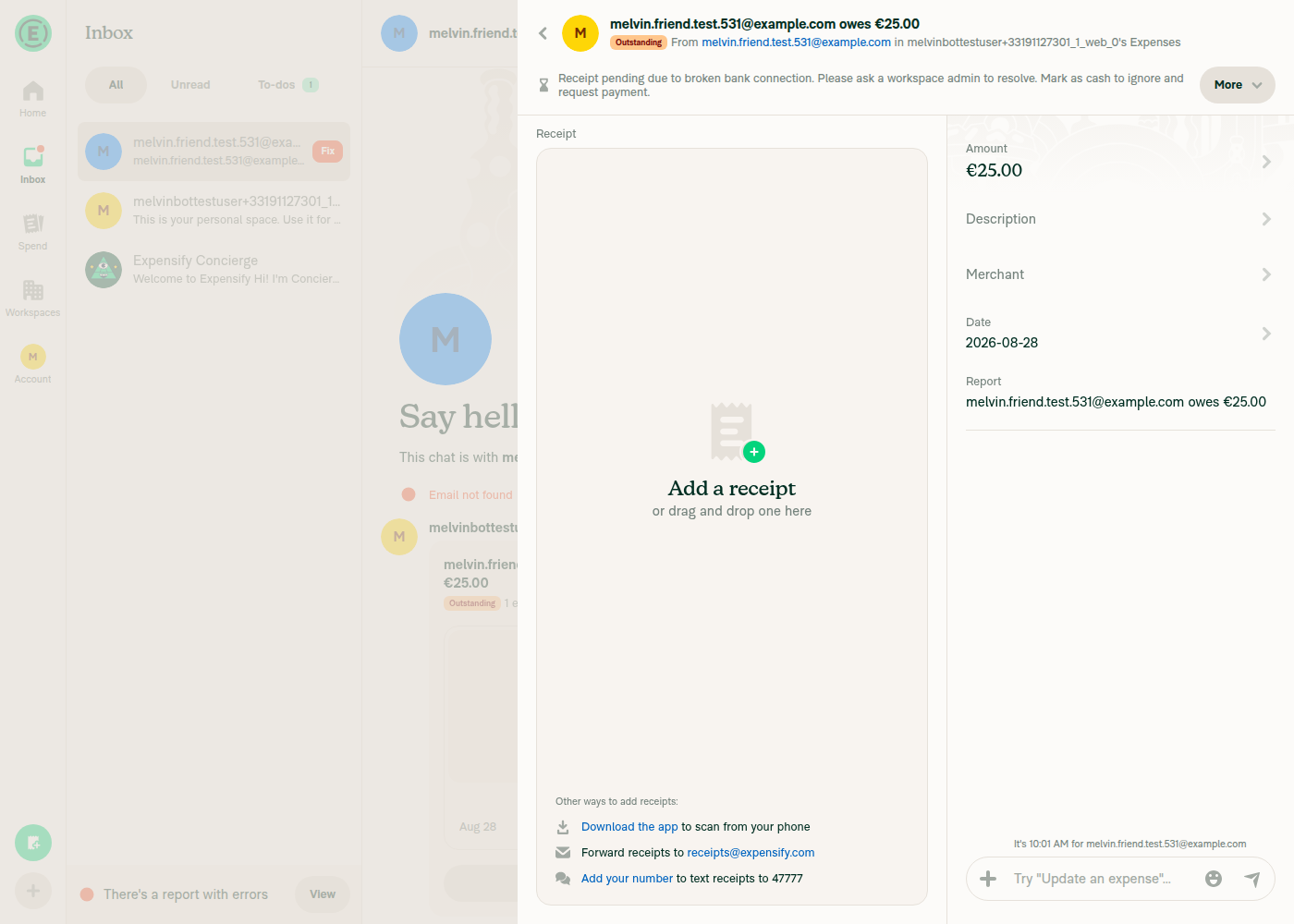Image resolution: width=1294 pixels, height=924 pixels.
Task: Click the chat bubbles icon beside Add your number
Action: (x=563, y=879)
